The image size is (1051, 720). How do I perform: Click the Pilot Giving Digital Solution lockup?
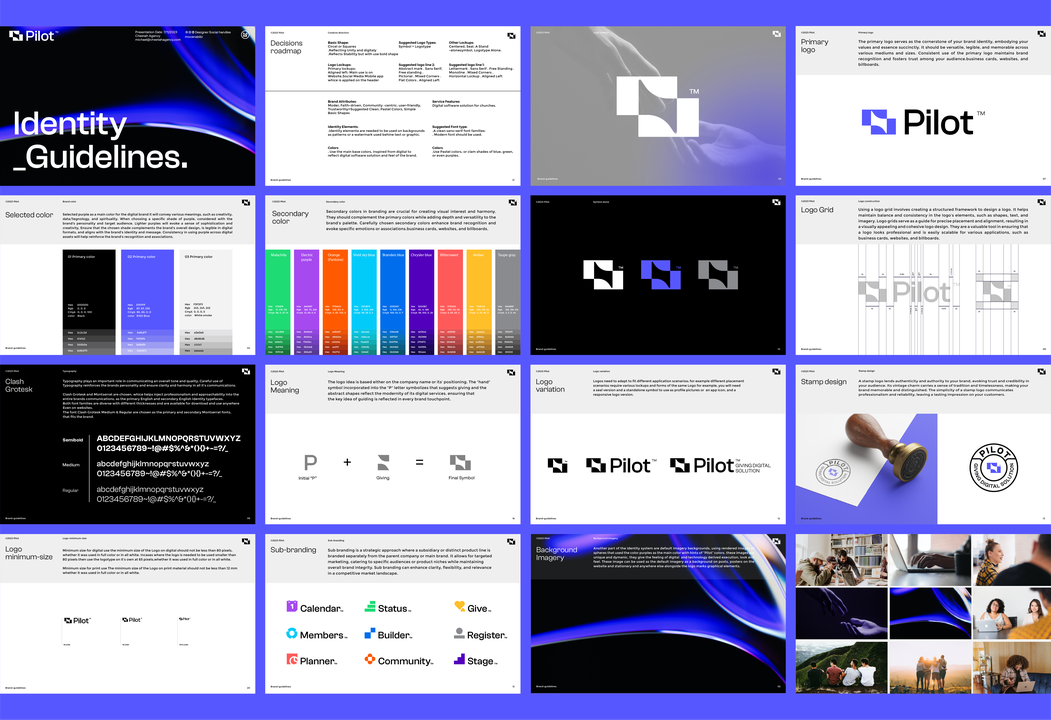(721, 465)
